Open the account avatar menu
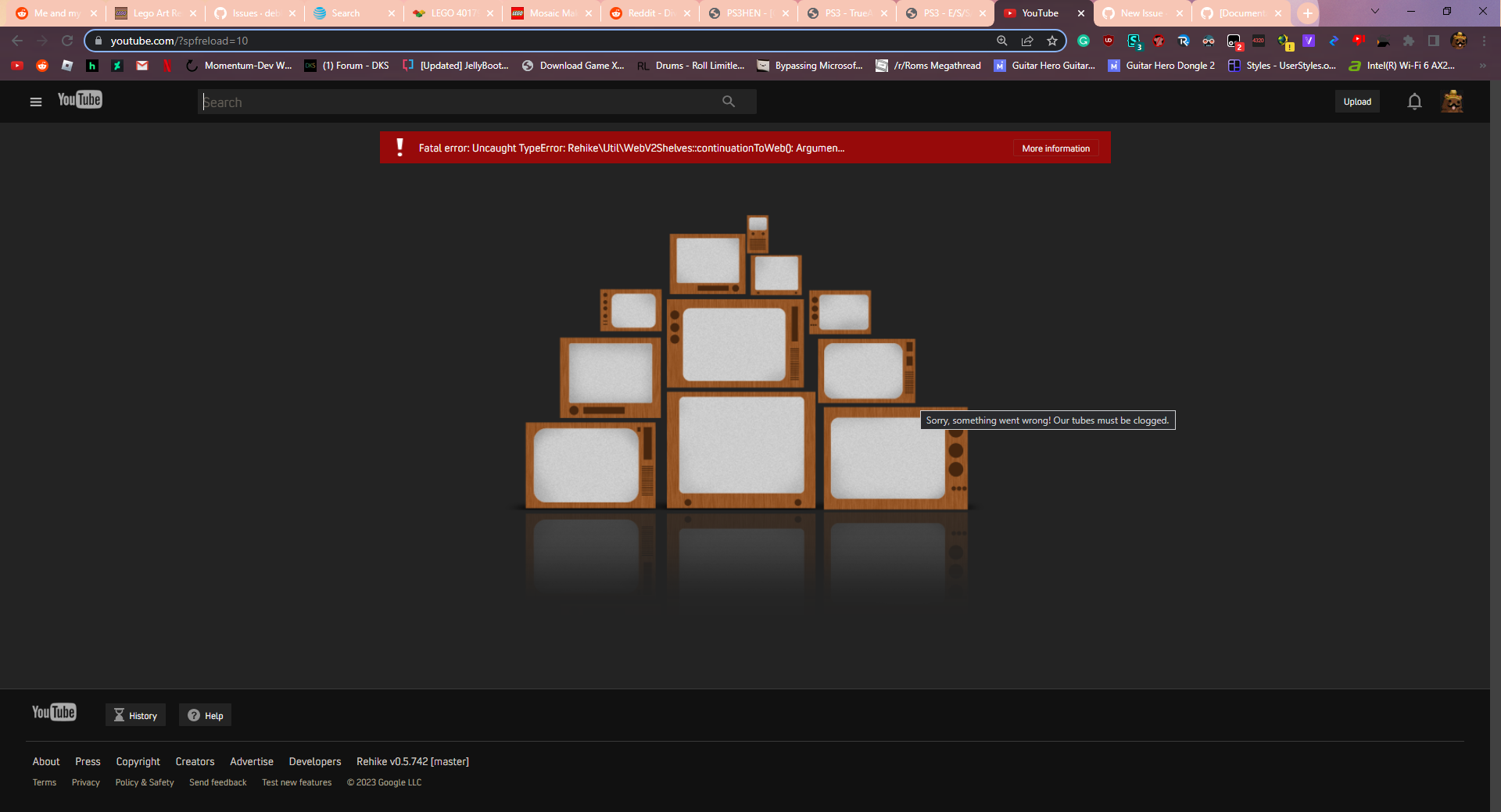The height and width of the screenshot is (812, 1501). pos(1452,102)
